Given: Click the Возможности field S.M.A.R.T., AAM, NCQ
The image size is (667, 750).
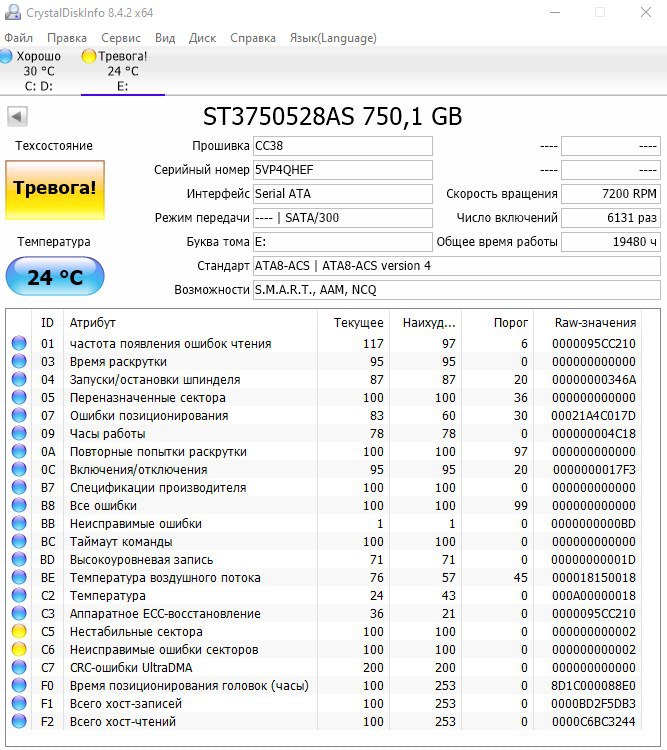Looking at the screenshot, I should coord(456,289).
